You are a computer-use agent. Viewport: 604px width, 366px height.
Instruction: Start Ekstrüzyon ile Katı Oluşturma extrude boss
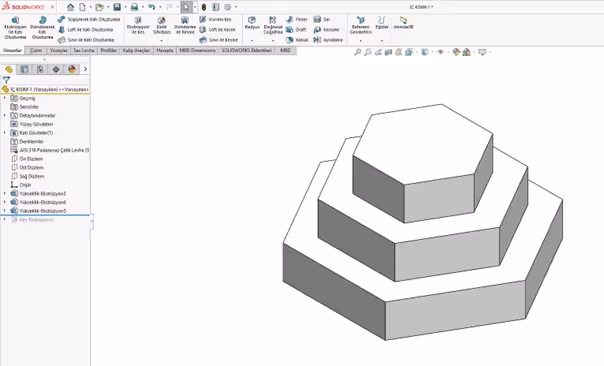tap(15, 28)
